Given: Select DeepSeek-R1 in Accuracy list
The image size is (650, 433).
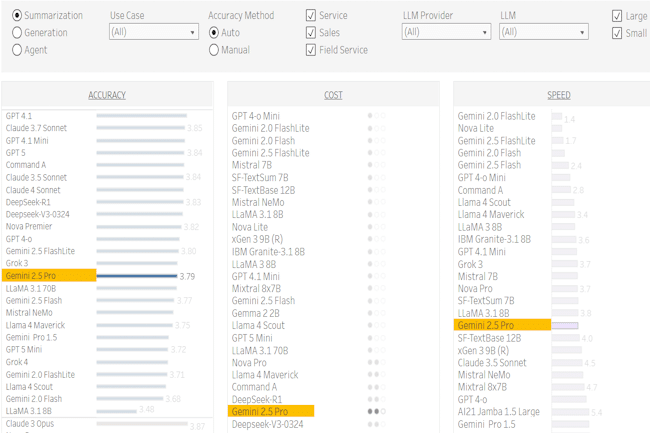Looking at the screenshot, I should point(28,202).
